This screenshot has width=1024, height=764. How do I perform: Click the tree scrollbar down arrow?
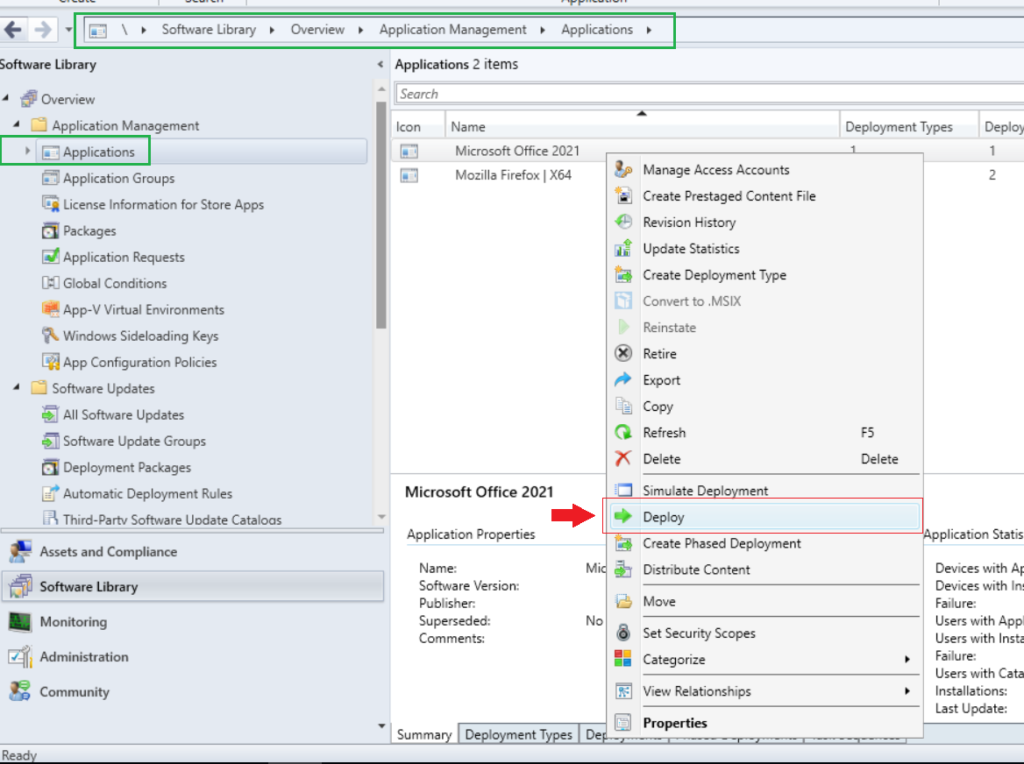(381, 517)
